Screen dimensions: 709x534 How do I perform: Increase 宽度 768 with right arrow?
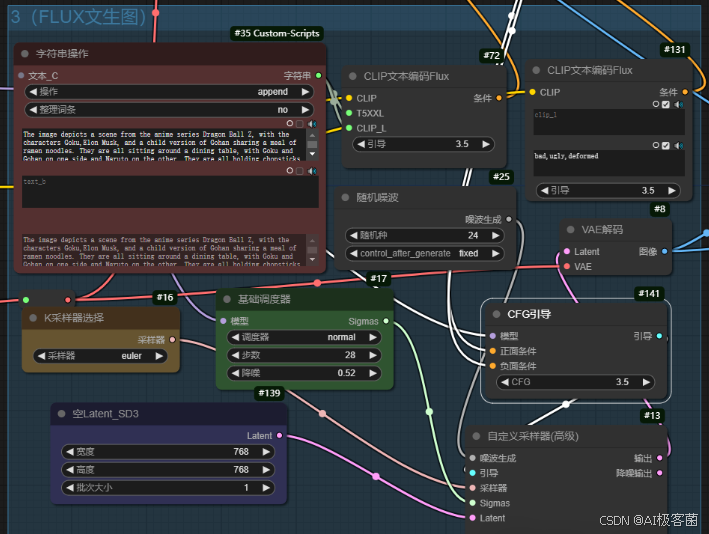[x=266, y=451]
